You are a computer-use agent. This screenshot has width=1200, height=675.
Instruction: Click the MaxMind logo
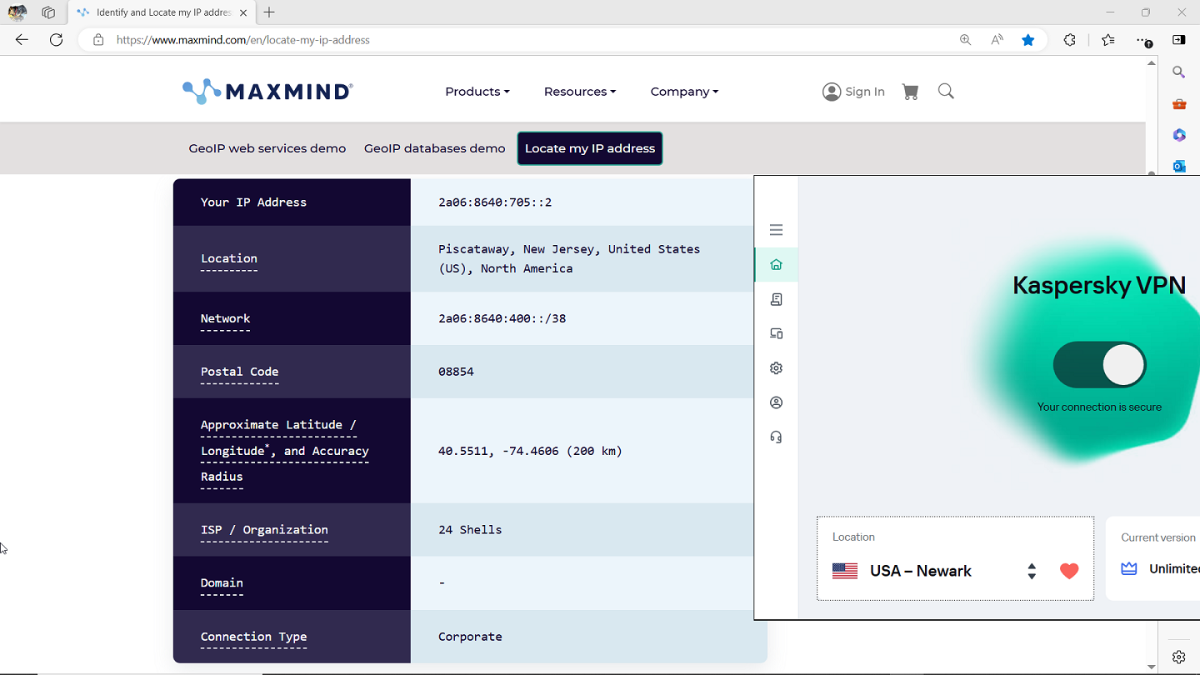(268, 92)
